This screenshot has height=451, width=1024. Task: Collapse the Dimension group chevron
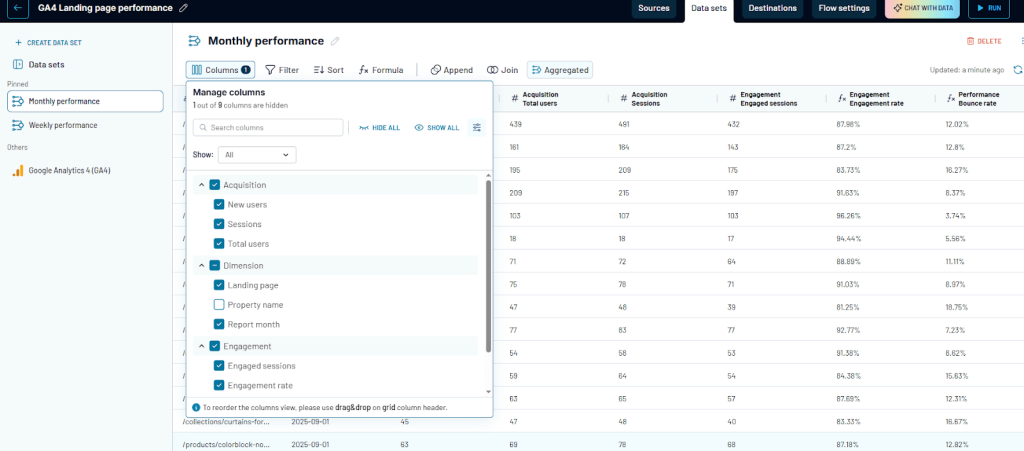click(202, 266)
